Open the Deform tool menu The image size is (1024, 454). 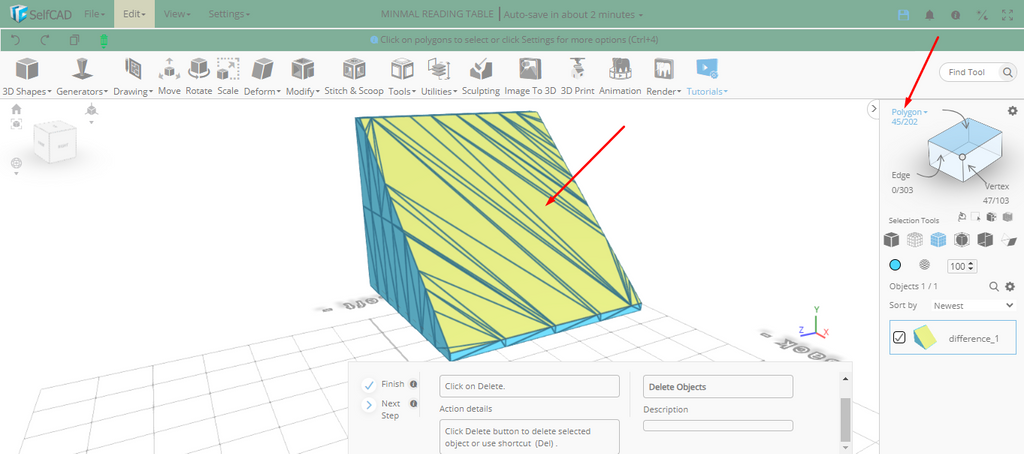[x=263, y=76]
